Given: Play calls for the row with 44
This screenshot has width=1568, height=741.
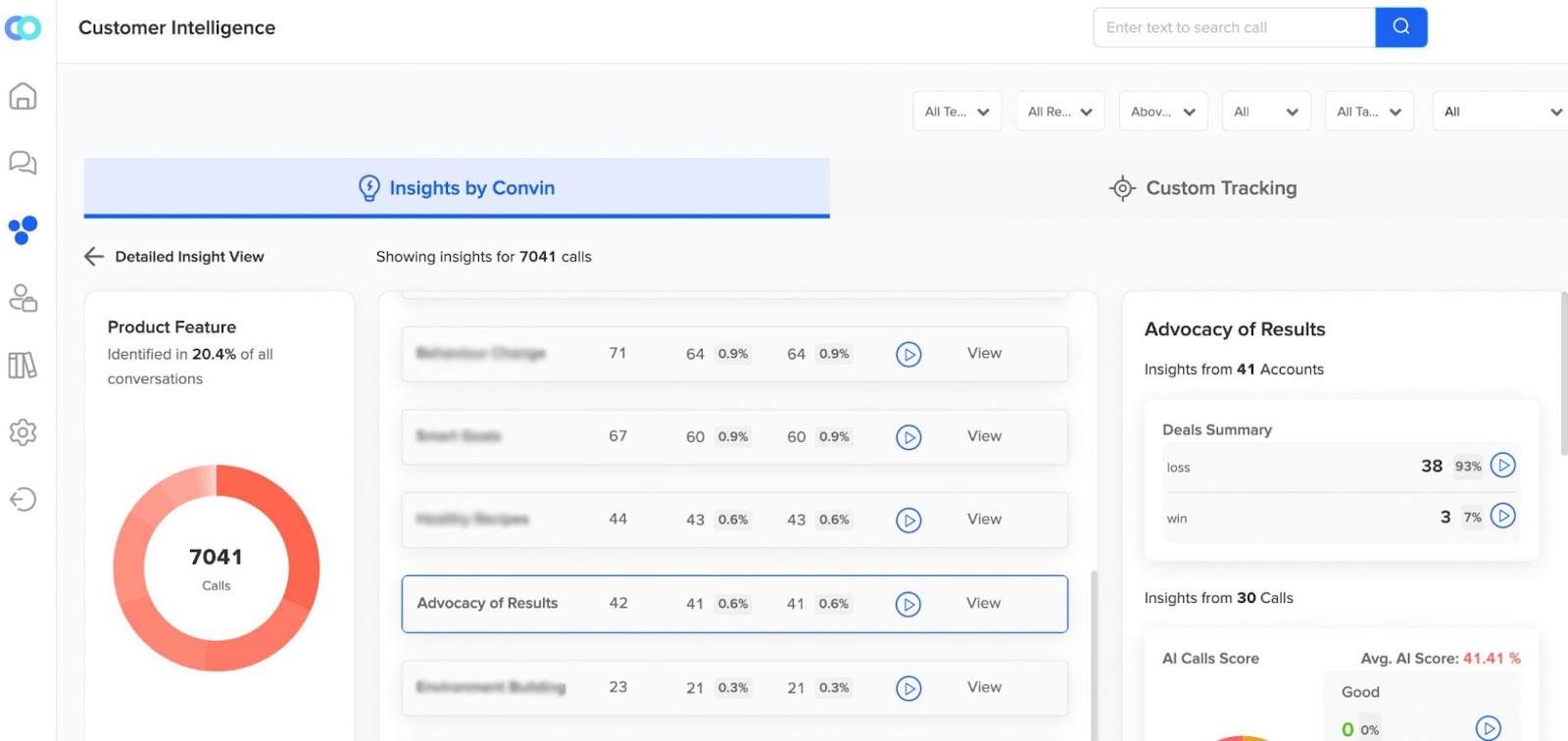Looking at the screenshot, I should tap(908, 519).
